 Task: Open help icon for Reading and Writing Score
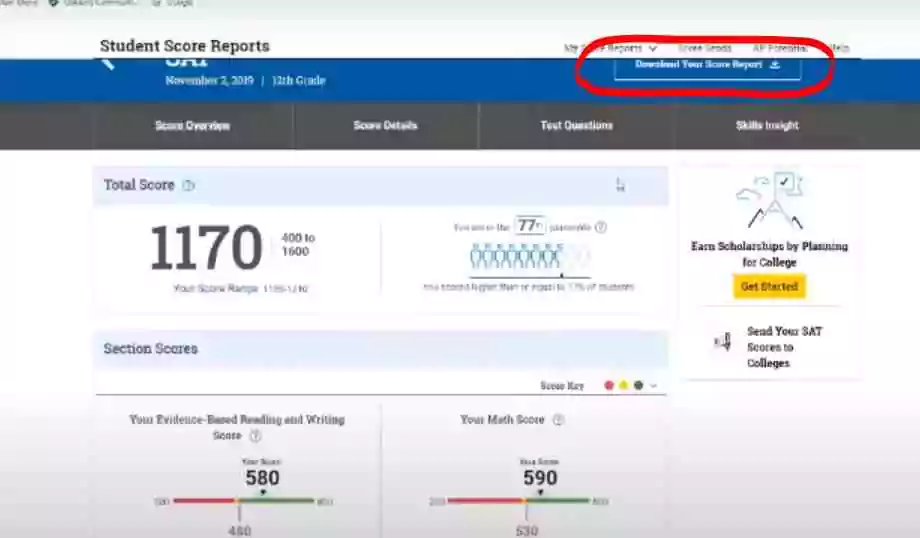[255, 436]
